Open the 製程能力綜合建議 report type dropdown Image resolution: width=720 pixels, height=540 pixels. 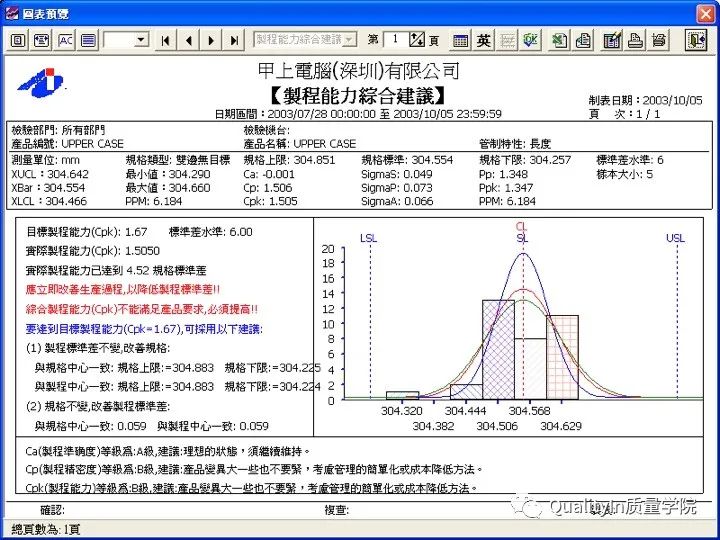coord(305,40)
